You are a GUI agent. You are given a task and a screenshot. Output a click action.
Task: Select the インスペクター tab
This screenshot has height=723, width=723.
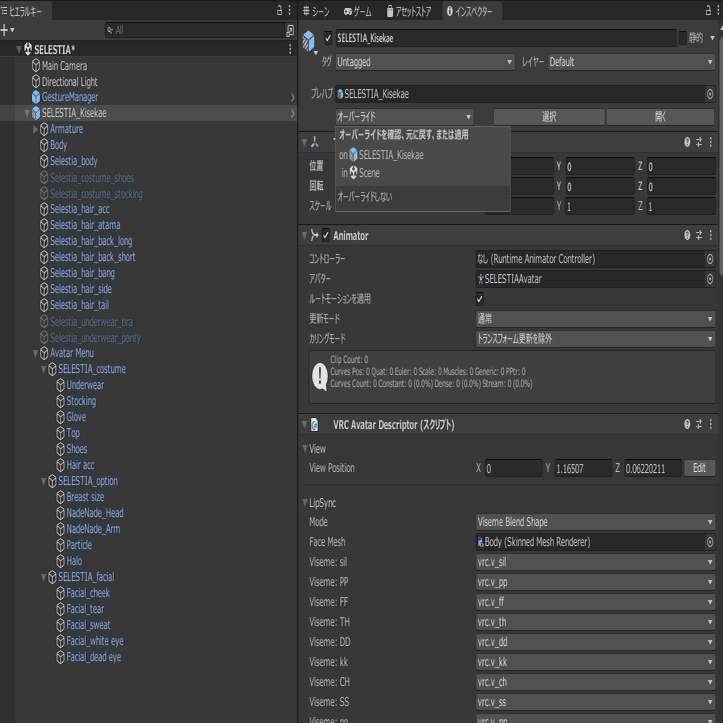pyautogui.click(x=470, y=11)
